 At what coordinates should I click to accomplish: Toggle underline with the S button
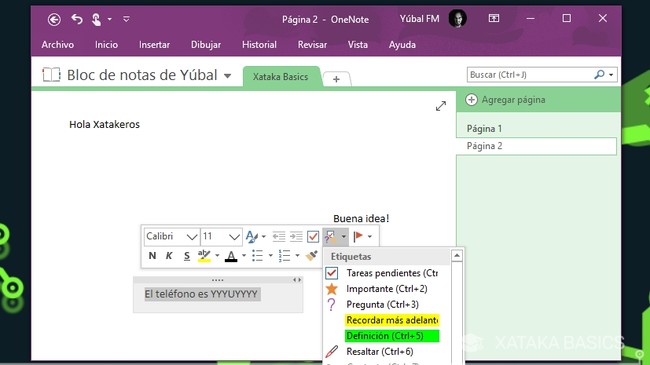point(187,256)
